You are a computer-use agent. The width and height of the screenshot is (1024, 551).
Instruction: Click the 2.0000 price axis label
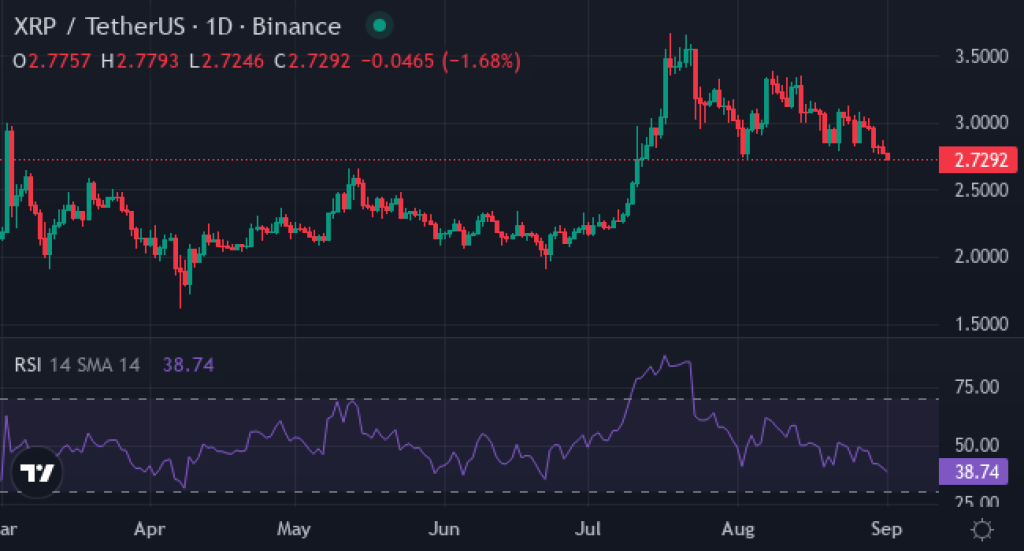click(x=982, y=257)
